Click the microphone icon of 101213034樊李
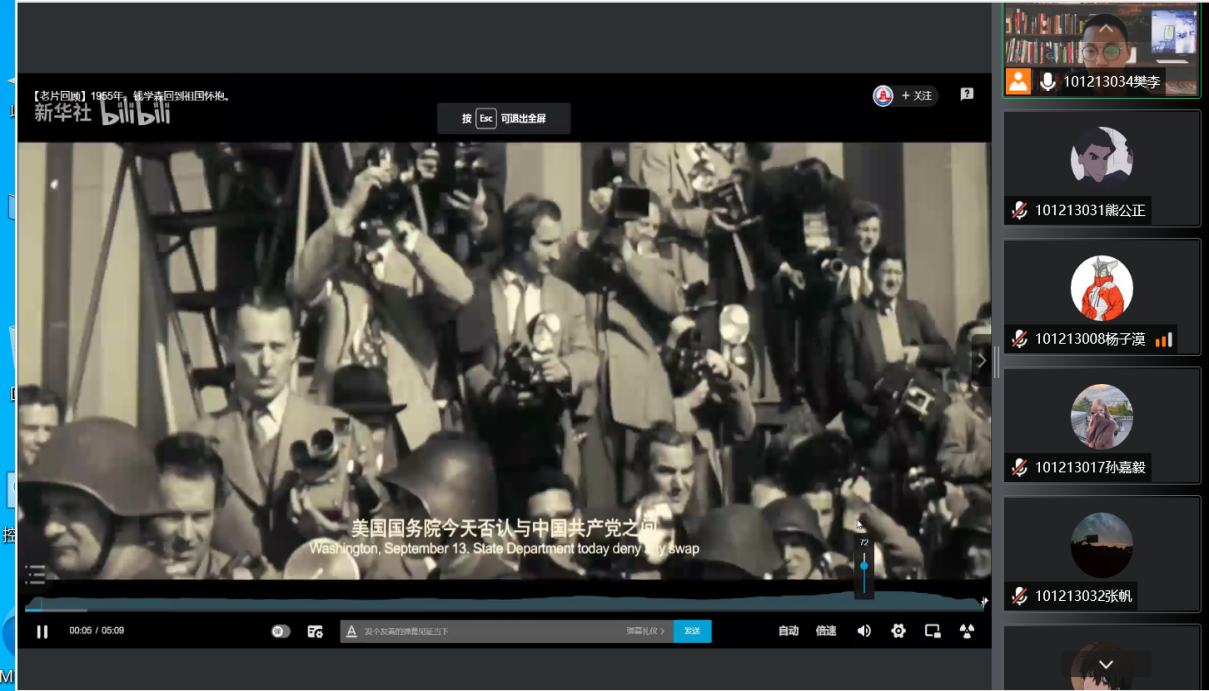 (1047, 82)
